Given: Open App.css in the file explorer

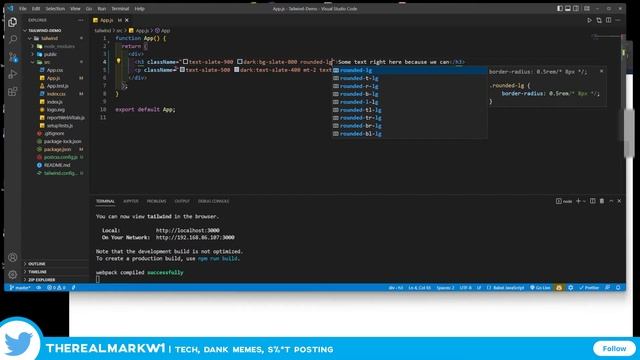Looking at the screenshot, I should coord(54,70).
